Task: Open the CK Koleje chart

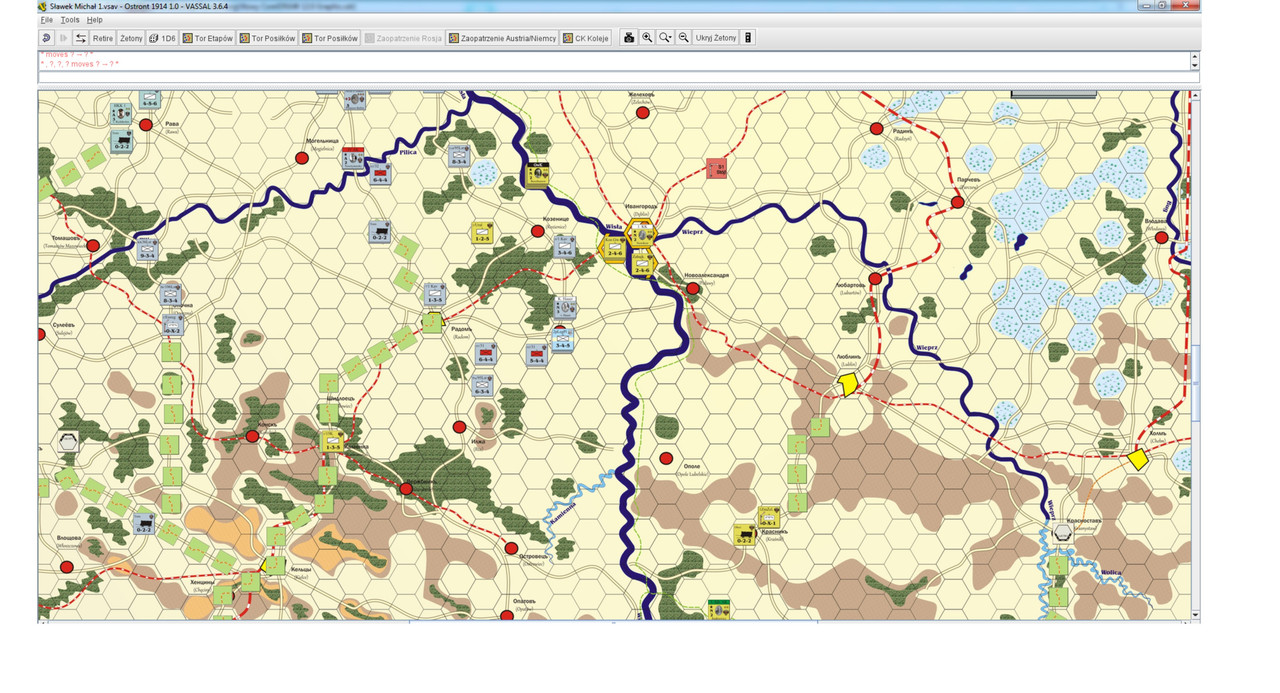Action: (586, 38)
